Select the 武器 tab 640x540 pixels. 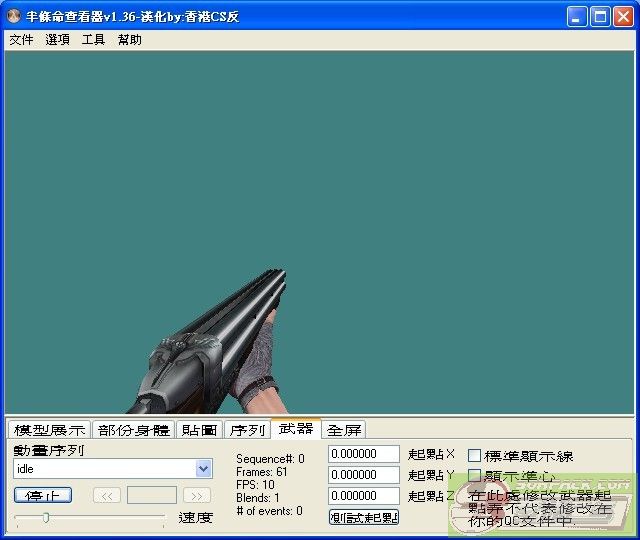click(x=296, y=429)
